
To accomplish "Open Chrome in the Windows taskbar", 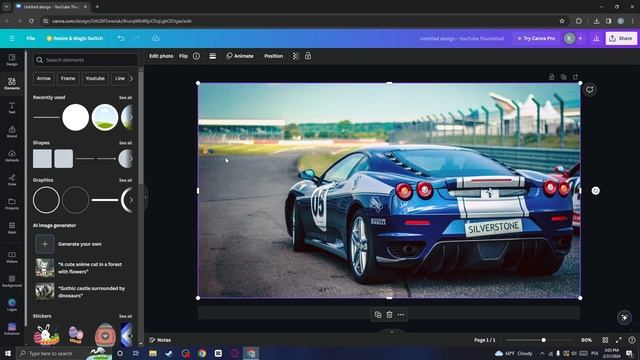I will pyautogui.click(x=202, y=353).
